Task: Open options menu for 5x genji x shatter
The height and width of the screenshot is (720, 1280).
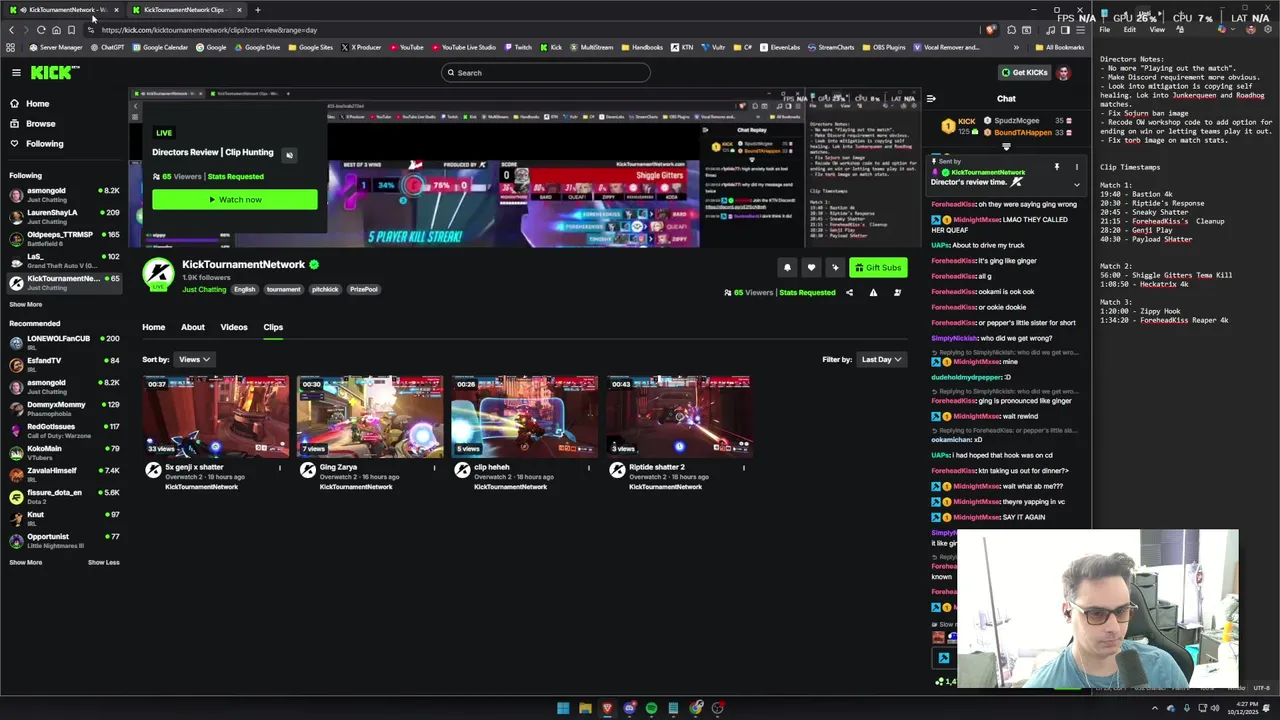Action: [280, 468]
